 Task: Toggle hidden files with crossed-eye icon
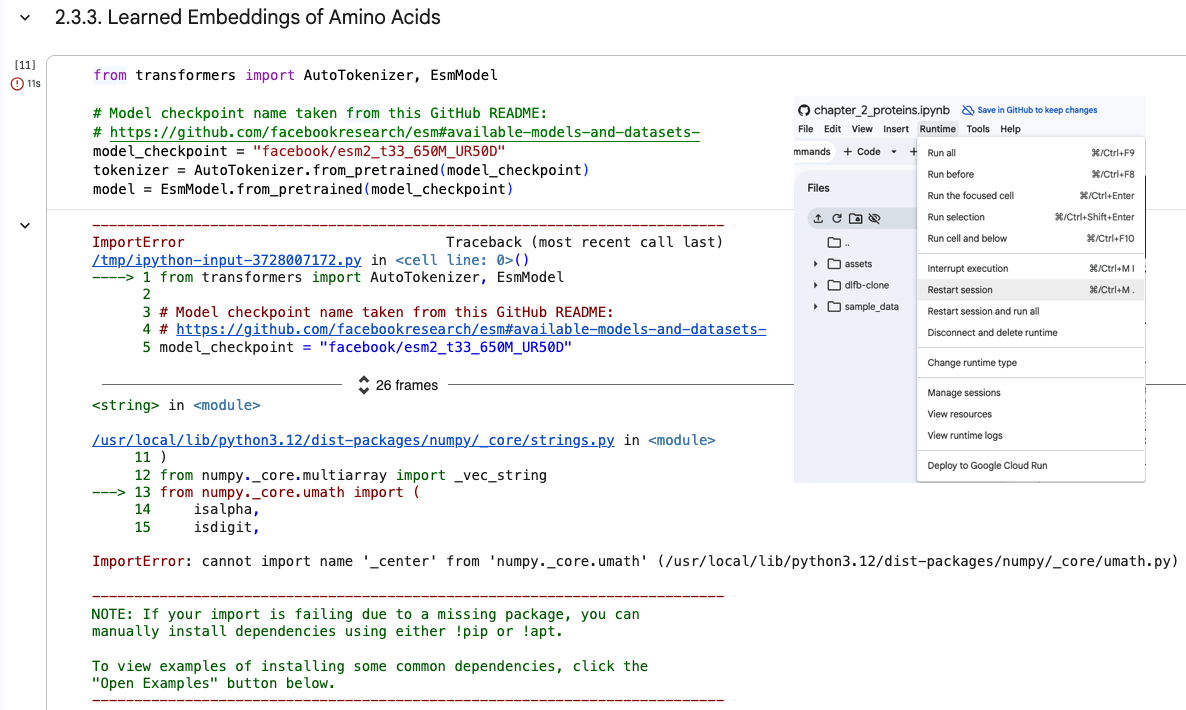[x=874, y=219]
